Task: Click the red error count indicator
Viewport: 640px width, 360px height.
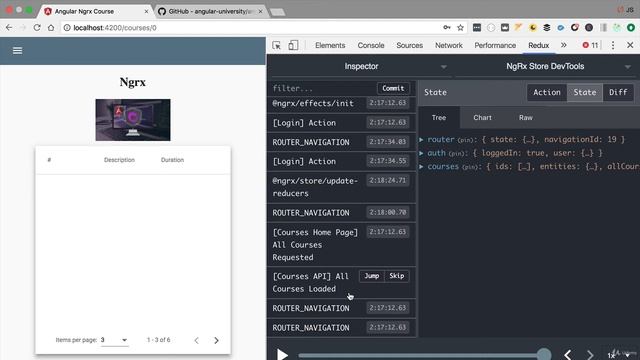Action: pos(590,45)
